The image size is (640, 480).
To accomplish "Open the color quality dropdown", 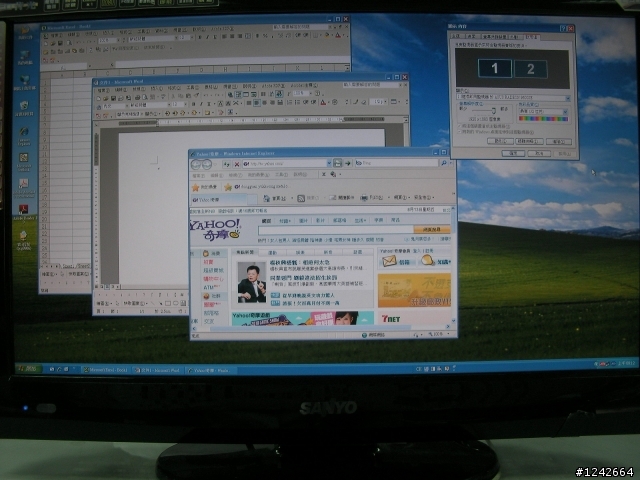I will point(565,111).
